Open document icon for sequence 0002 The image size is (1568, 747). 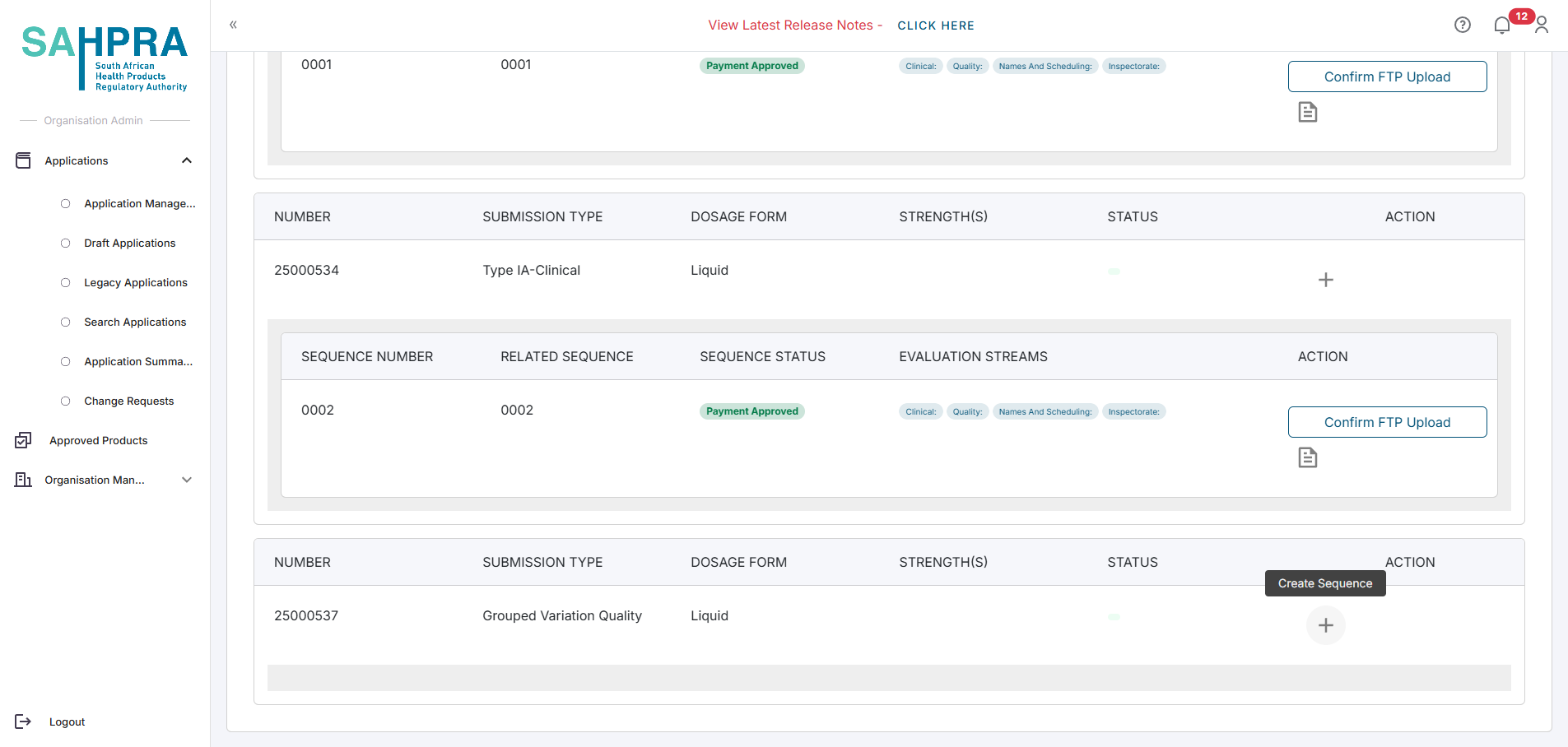(1307, 457)
